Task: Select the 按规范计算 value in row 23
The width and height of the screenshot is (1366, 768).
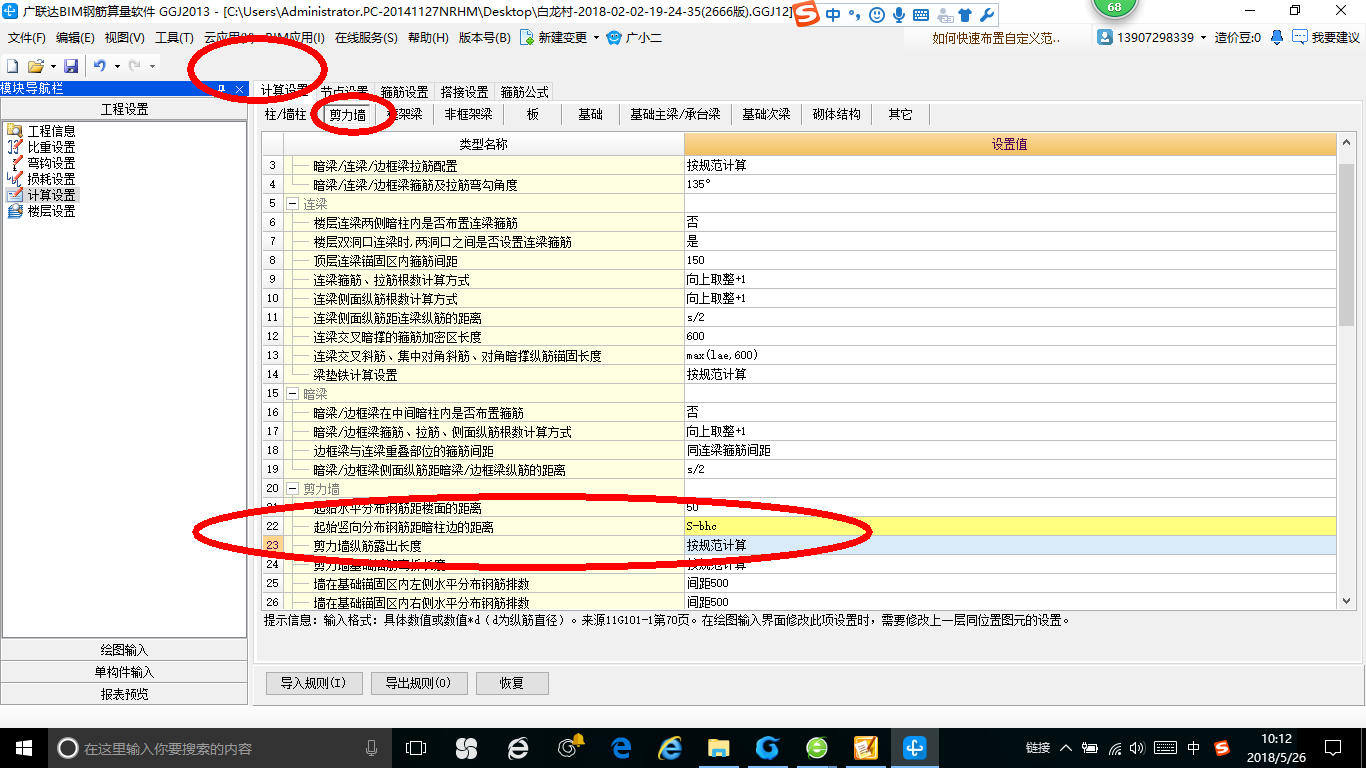Action: coord(1010,545)
